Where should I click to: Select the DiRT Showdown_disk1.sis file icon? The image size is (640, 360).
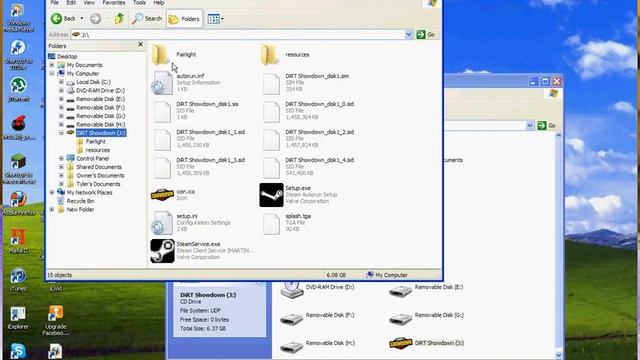[162, 111]
